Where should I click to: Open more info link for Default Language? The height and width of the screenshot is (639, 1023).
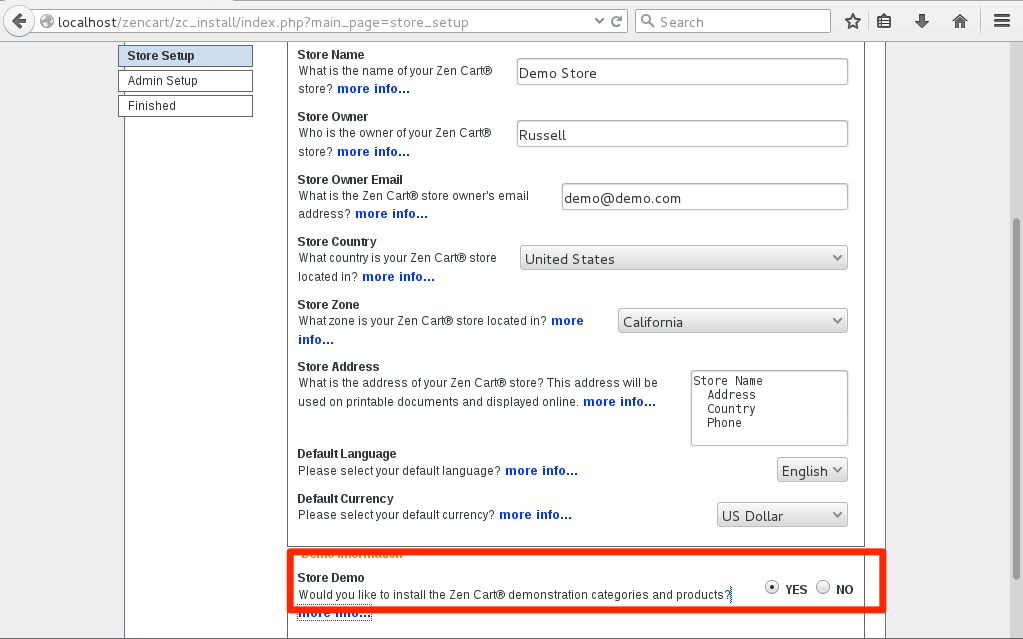pos(542,471)
